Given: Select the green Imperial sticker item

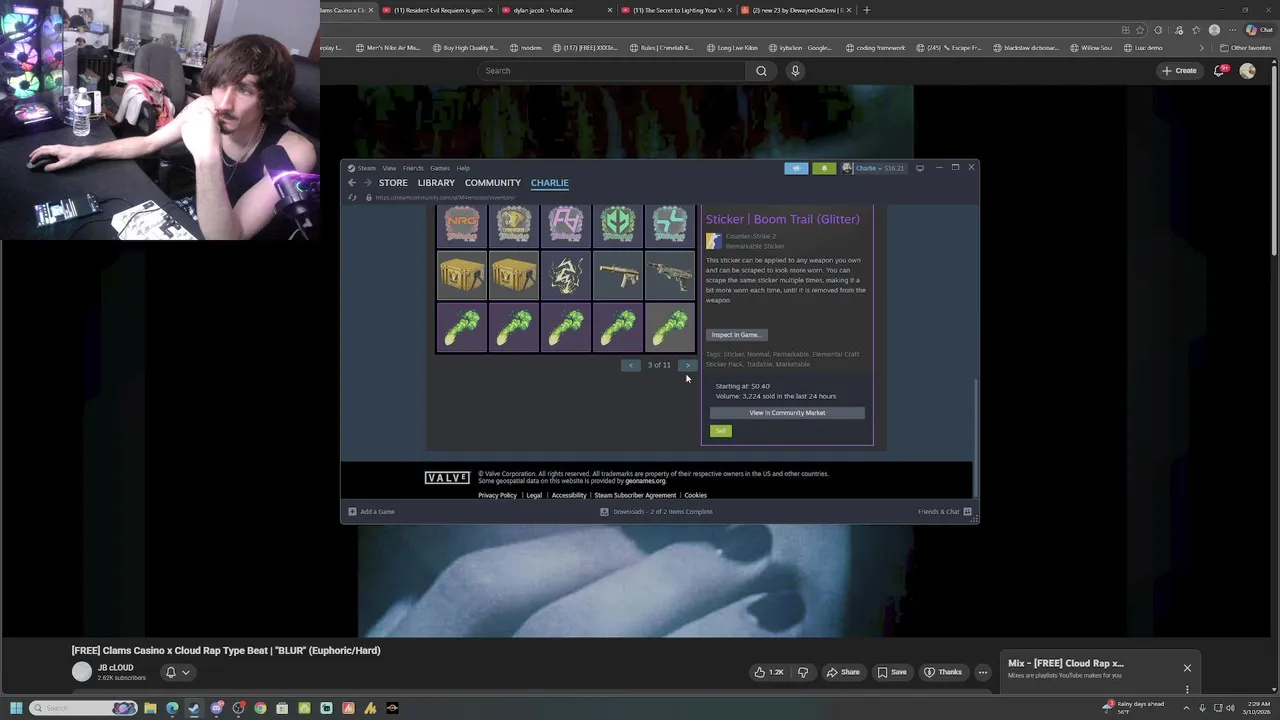Looking at the screenshot, I should tap(618, 224).
